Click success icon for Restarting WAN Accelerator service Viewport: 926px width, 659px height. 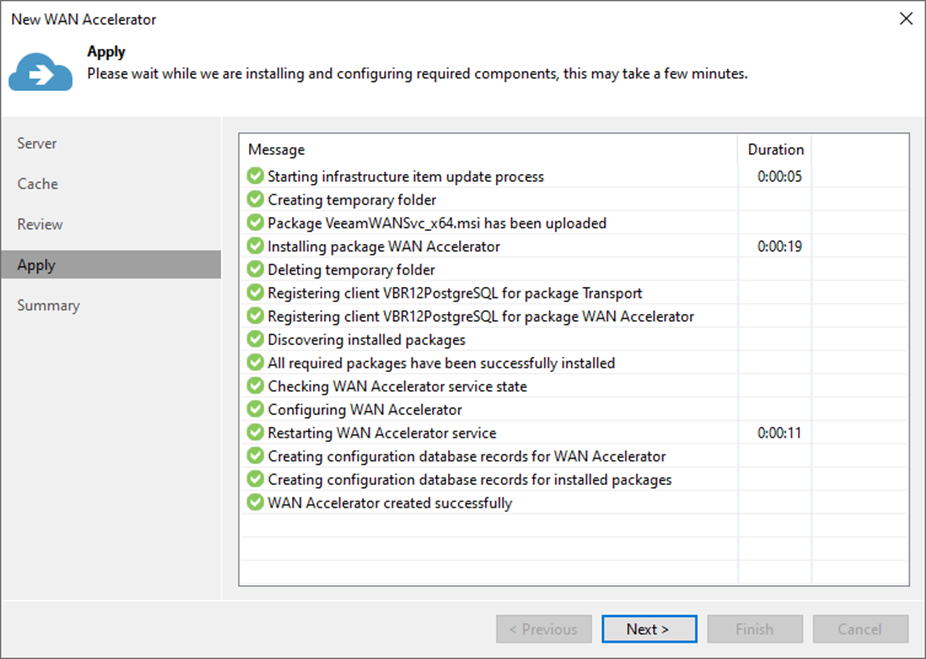point(256,433)
